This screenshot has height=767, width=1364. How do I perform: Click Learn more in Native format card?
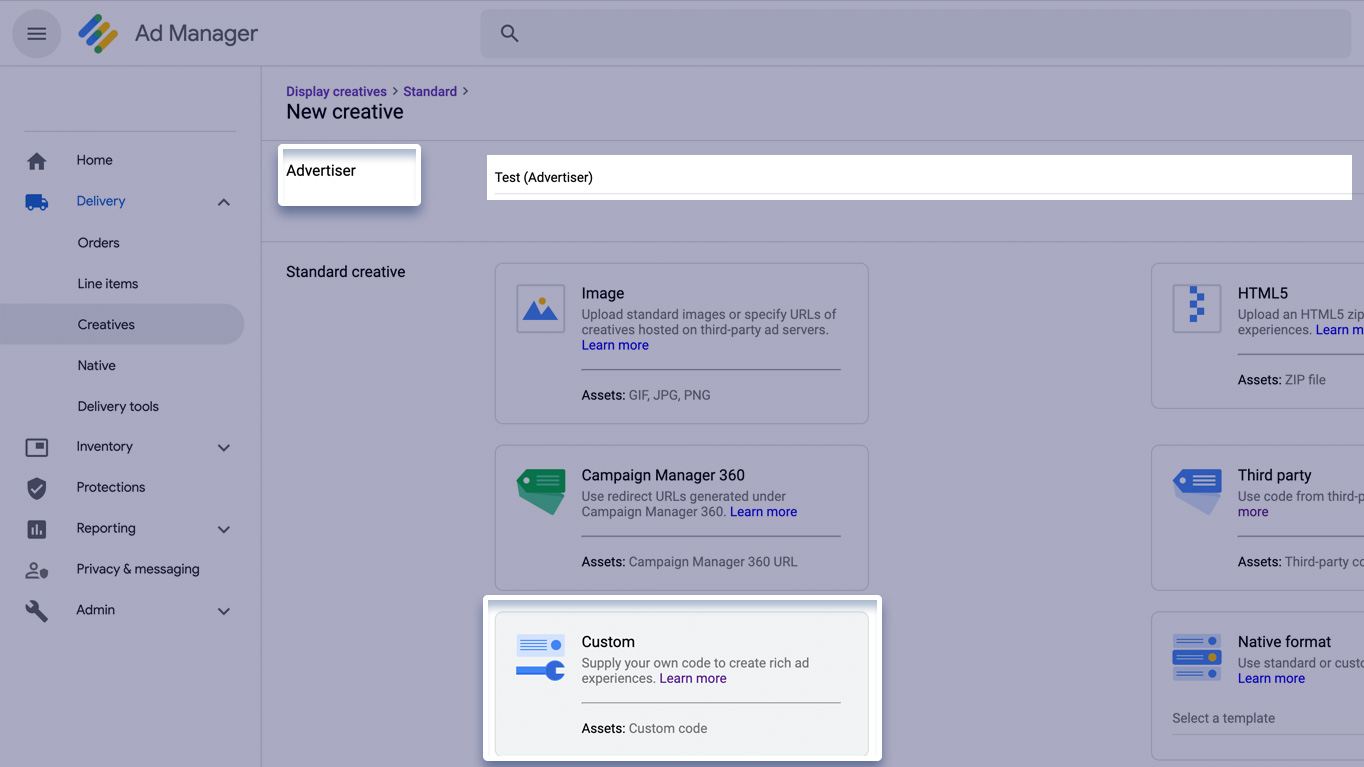pyautogui.click(x=1271, y=679)
